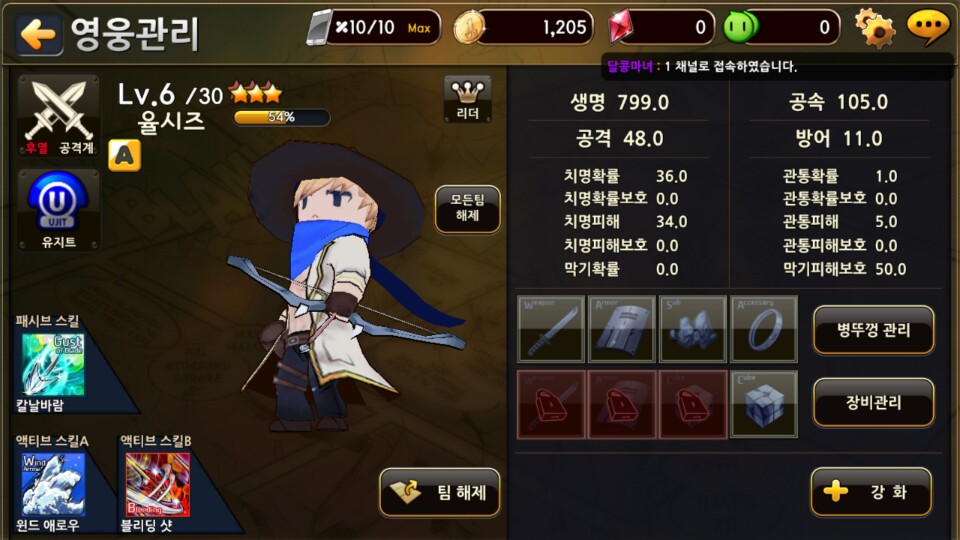Open settings with the gear icon
Screen dimensions: 960x540
tap(874, 28)
